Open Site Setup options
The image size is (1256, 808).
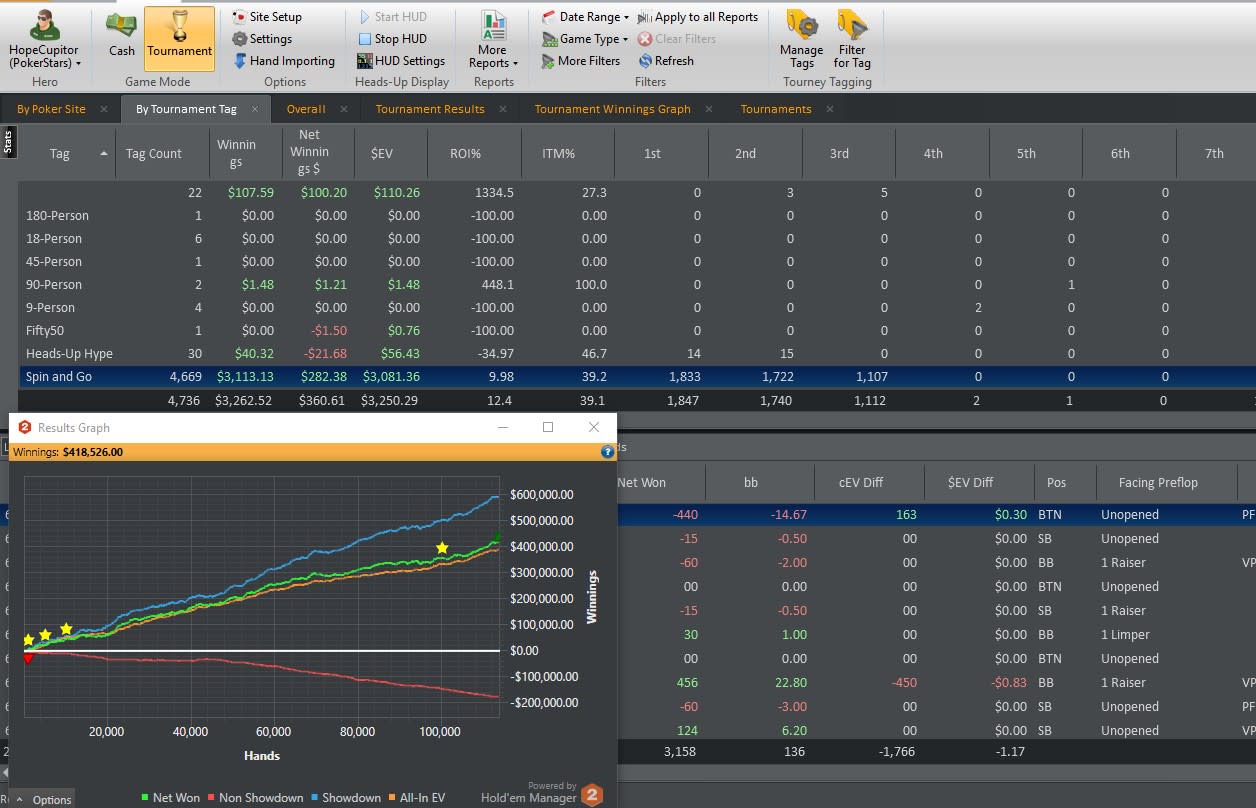click(x=267, y=17)
